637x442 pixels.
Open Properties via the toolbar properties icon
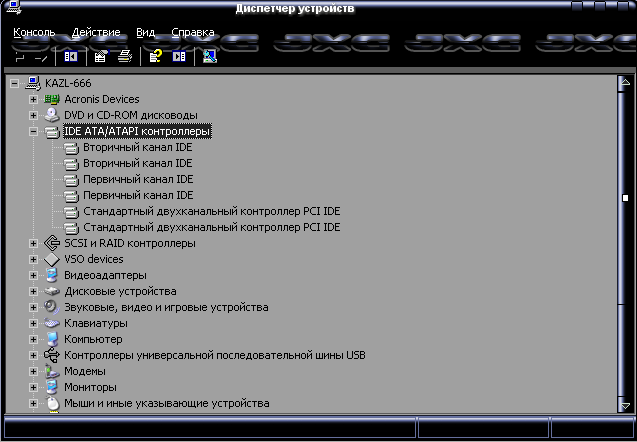coord(101,56)
